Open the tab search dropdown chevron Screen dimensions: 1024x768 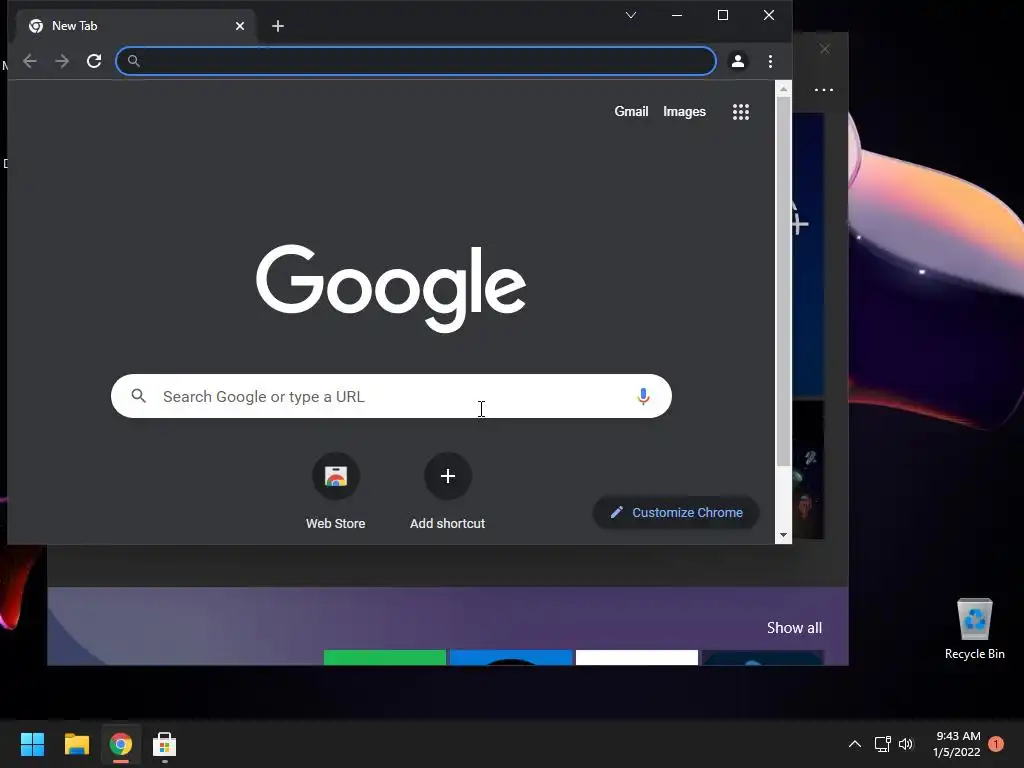pyautogui.click(x=631, y=15)
